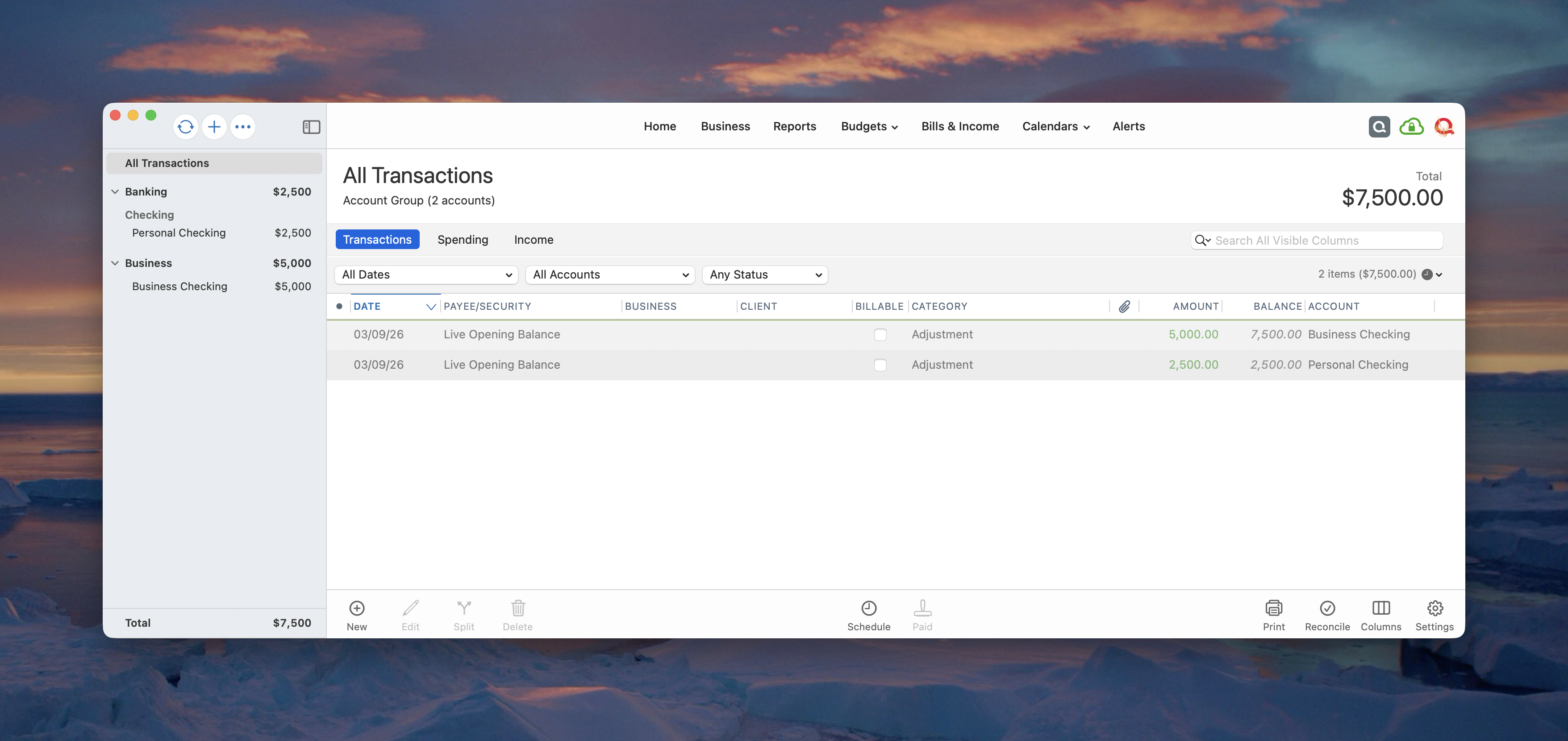Check Billable box for Business Checking row
The image size is (1568, 741).
(880, 335)
